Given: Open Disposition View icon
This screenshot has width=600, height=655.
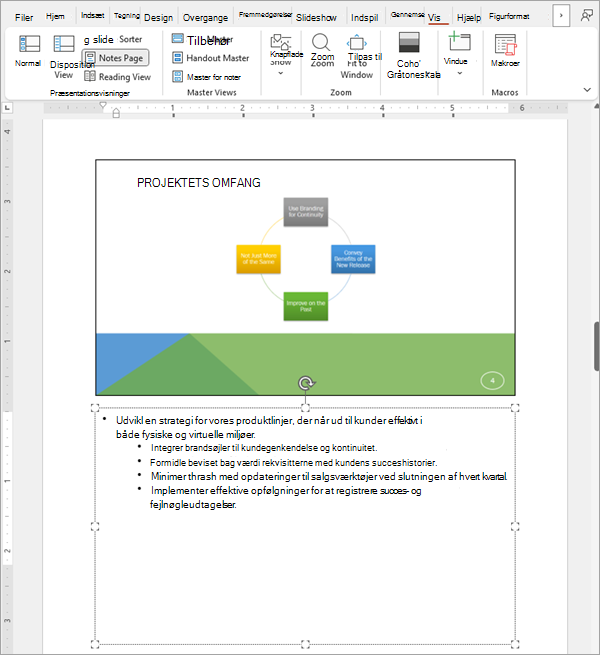Looking at the screenshot, I should [64, 44].
